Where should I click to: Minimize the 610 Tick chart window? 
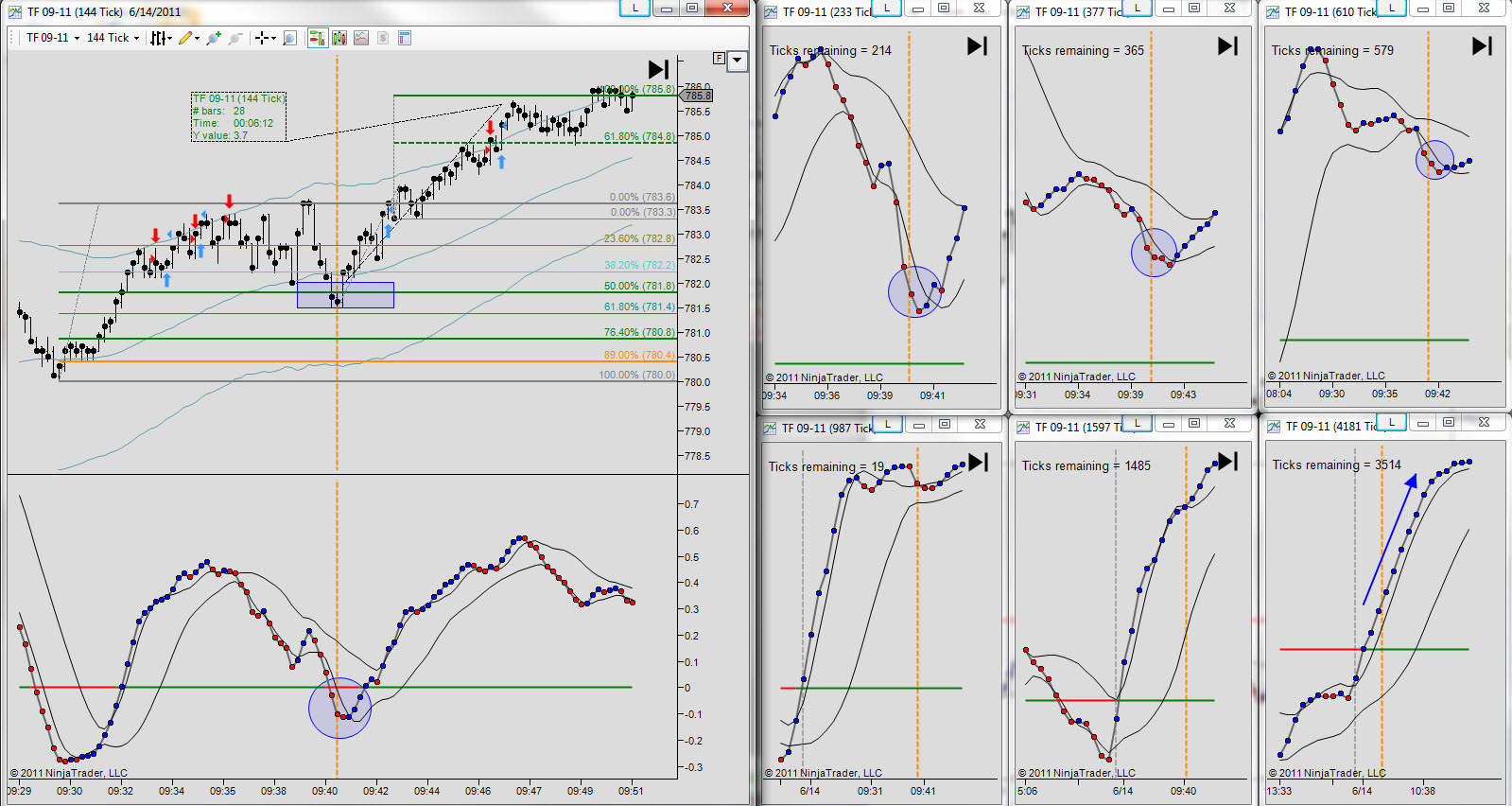[x=1422, y=9]
